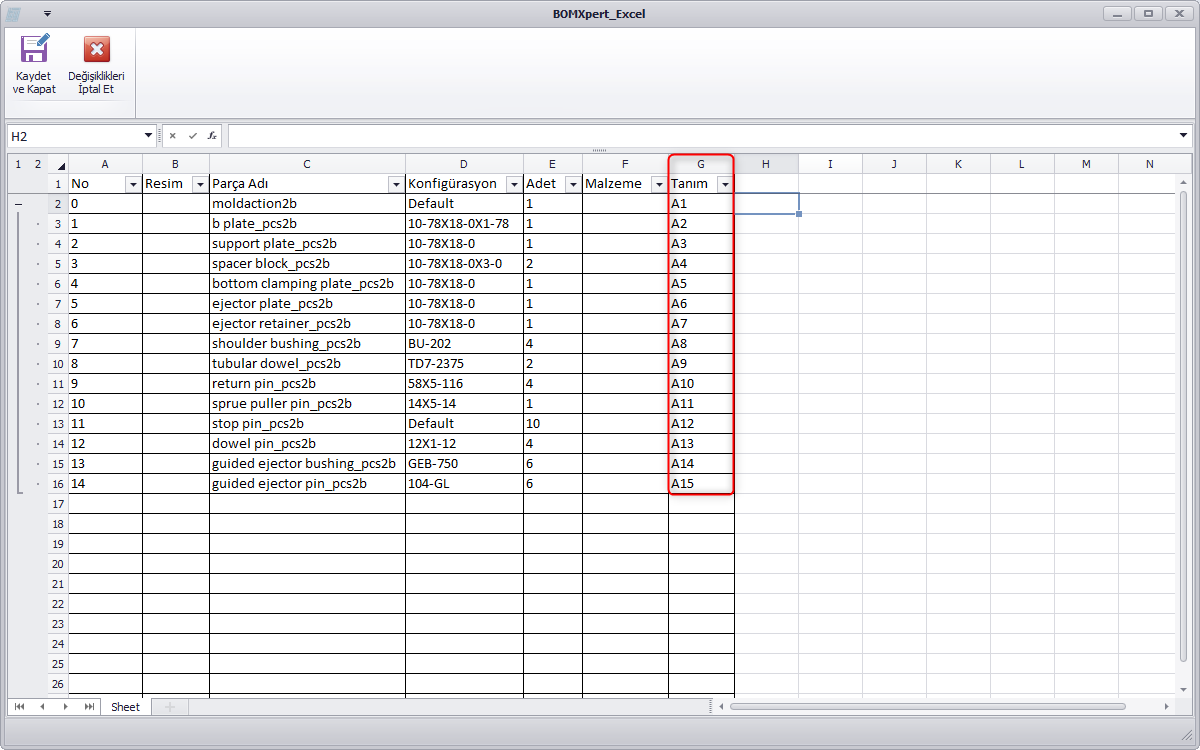The width and height of the screenshot is (1200, 750).
Task: Open the Parça Adı column filter dropdown
Action: [x=395, y=184]
